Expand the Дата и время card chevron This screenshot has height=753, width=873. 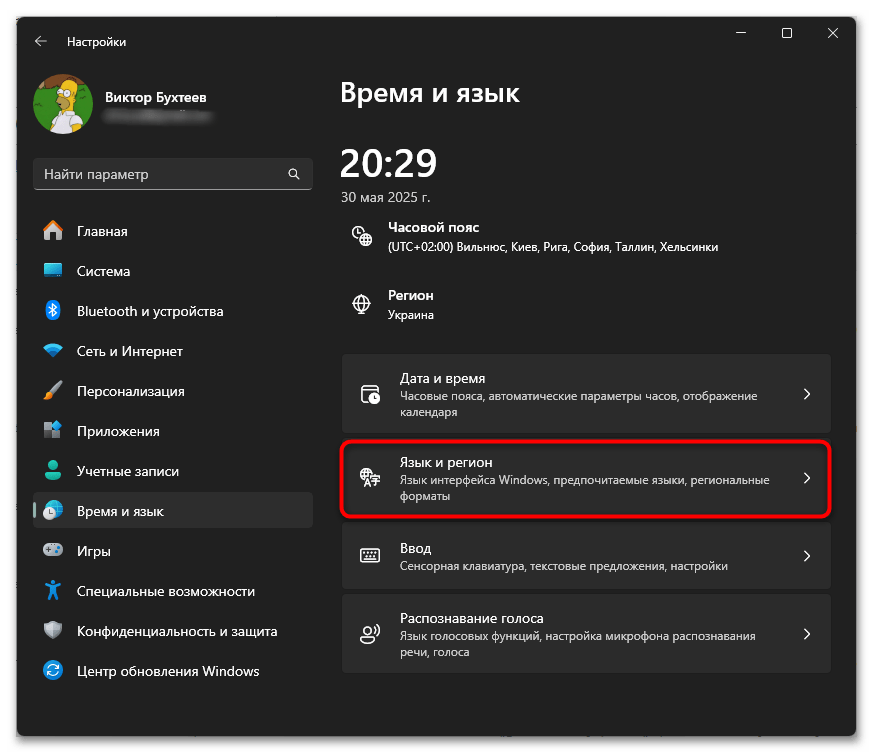tap(807, 394)
